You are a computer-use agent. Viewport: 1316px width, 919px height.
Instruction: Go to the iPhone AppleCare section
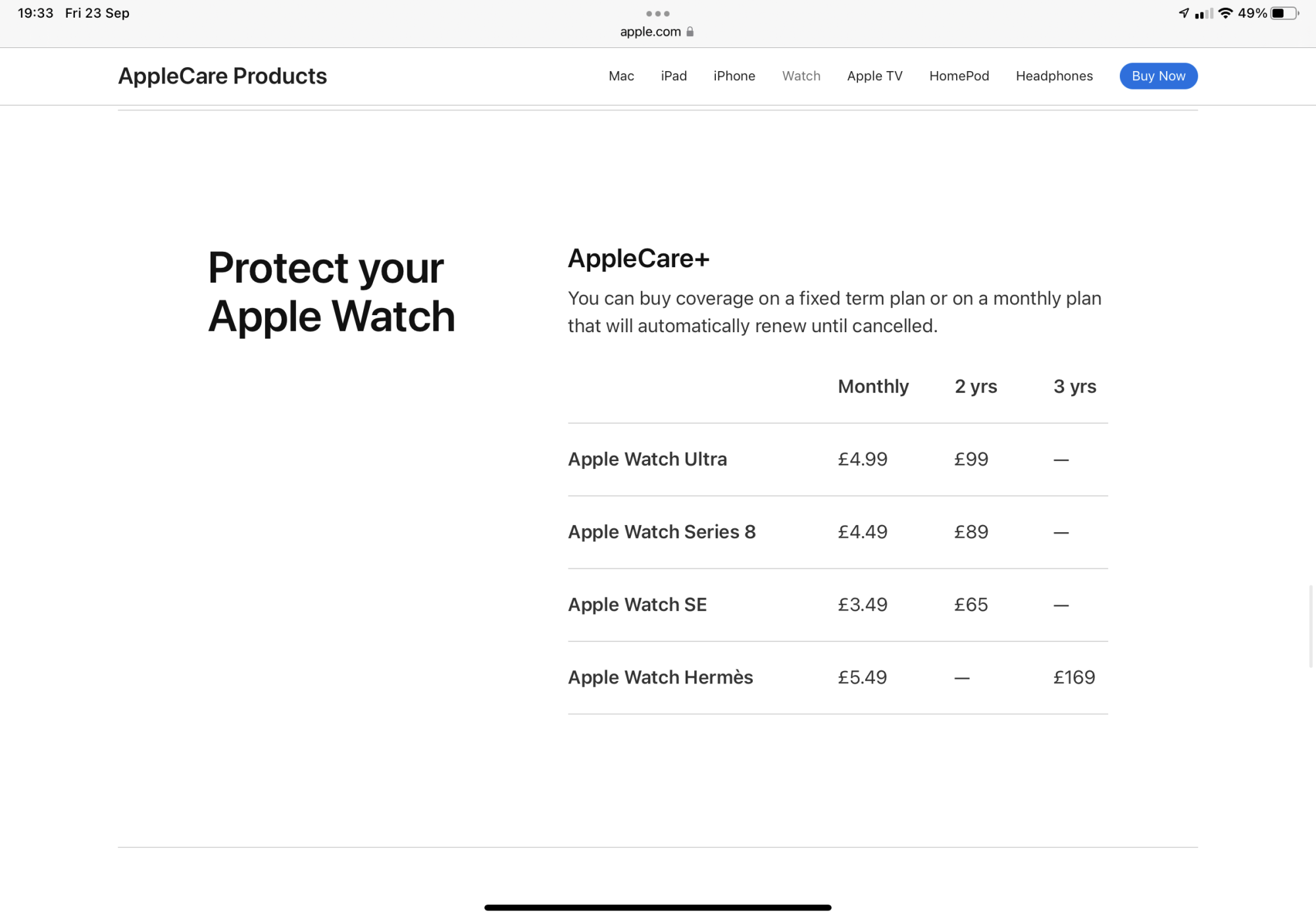pyautogui.click(x=734, y=76)
